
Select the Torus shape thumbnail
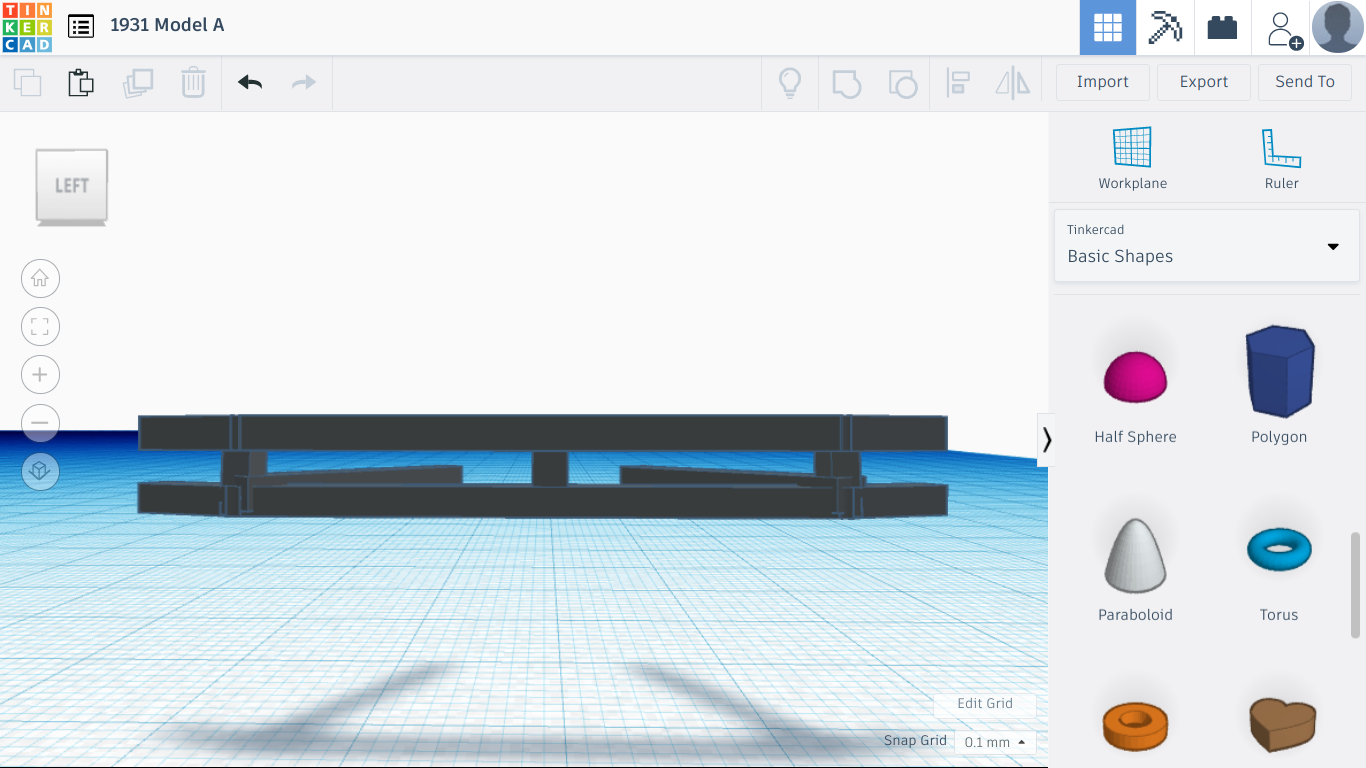pyautogui.click(x=1279, y=549)
